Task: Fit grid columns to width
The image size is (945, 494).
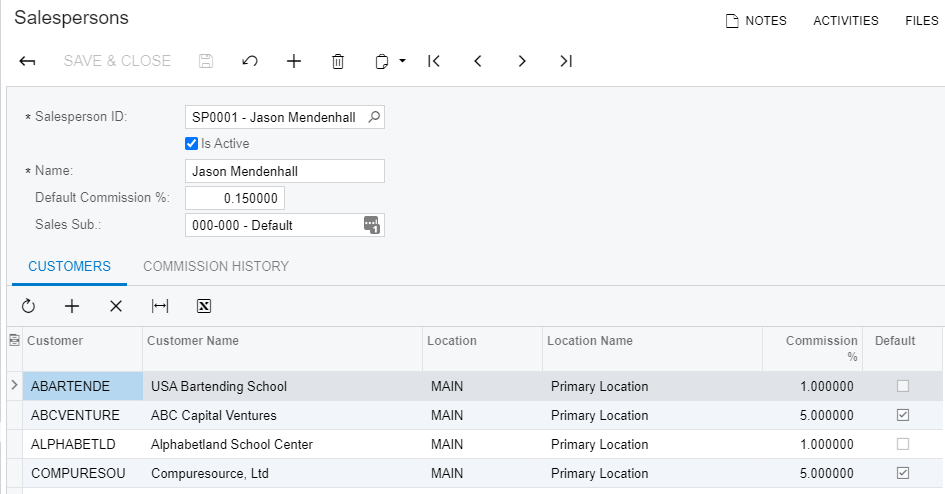Action: (x=160, y=306)
